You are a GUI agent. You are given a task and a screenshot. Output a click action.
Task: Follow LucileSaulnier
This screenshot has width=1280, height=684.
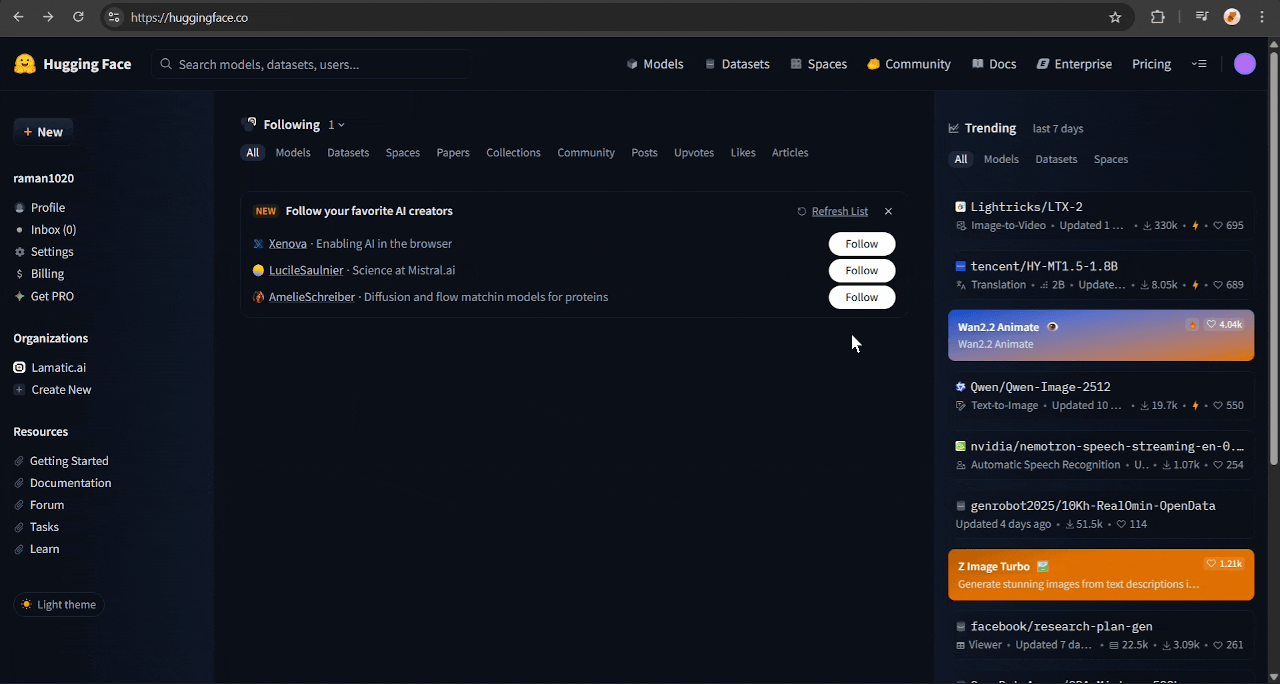click(x=861, y=270)
